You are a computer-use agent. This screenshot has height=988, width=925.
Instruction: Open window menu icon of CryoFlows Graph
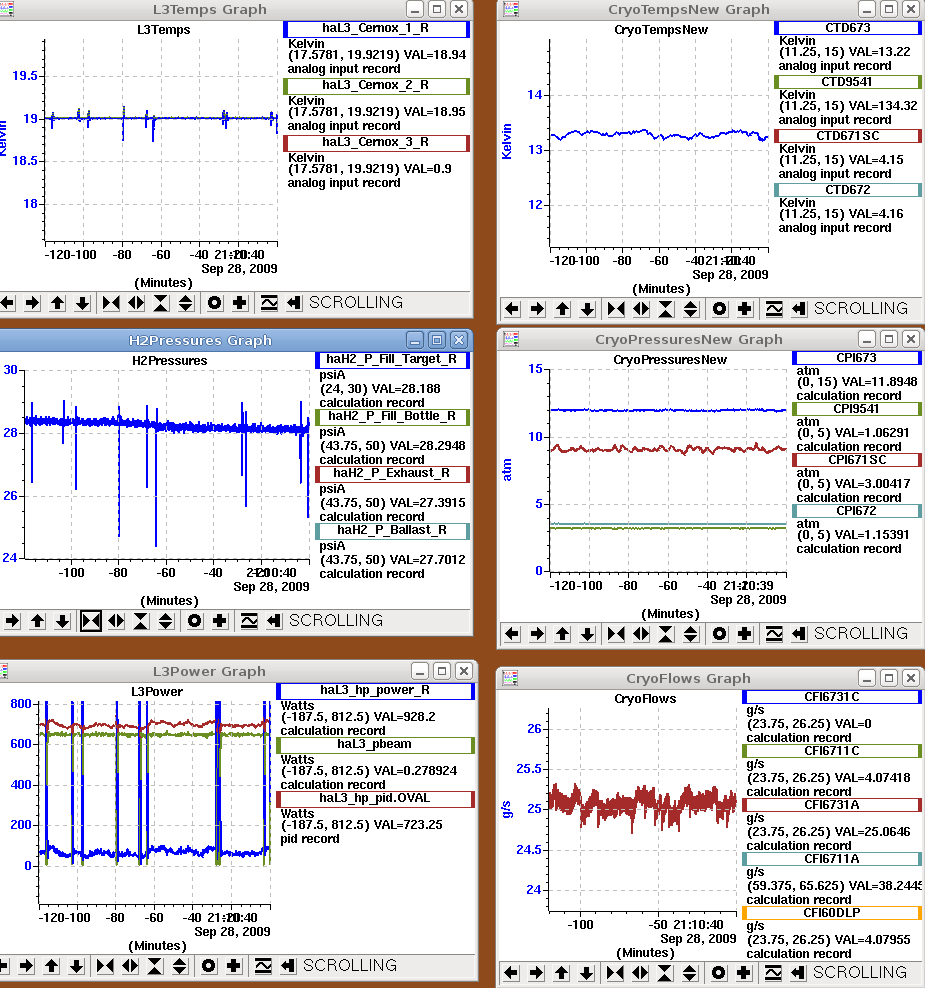(x=510, y=678)
